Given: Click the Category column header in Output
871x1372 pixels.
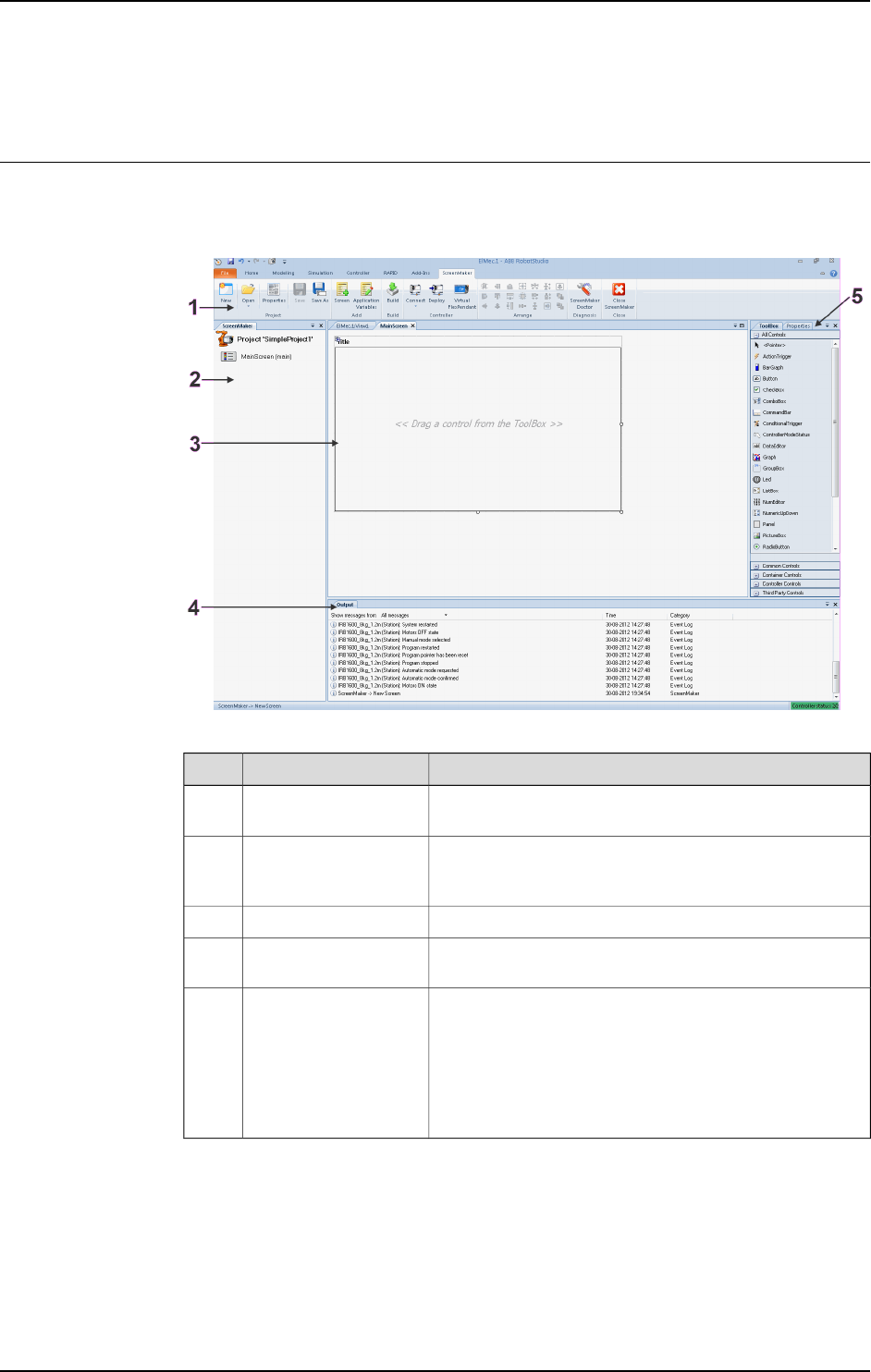Looking at the screenshot, I should [681, 615].
